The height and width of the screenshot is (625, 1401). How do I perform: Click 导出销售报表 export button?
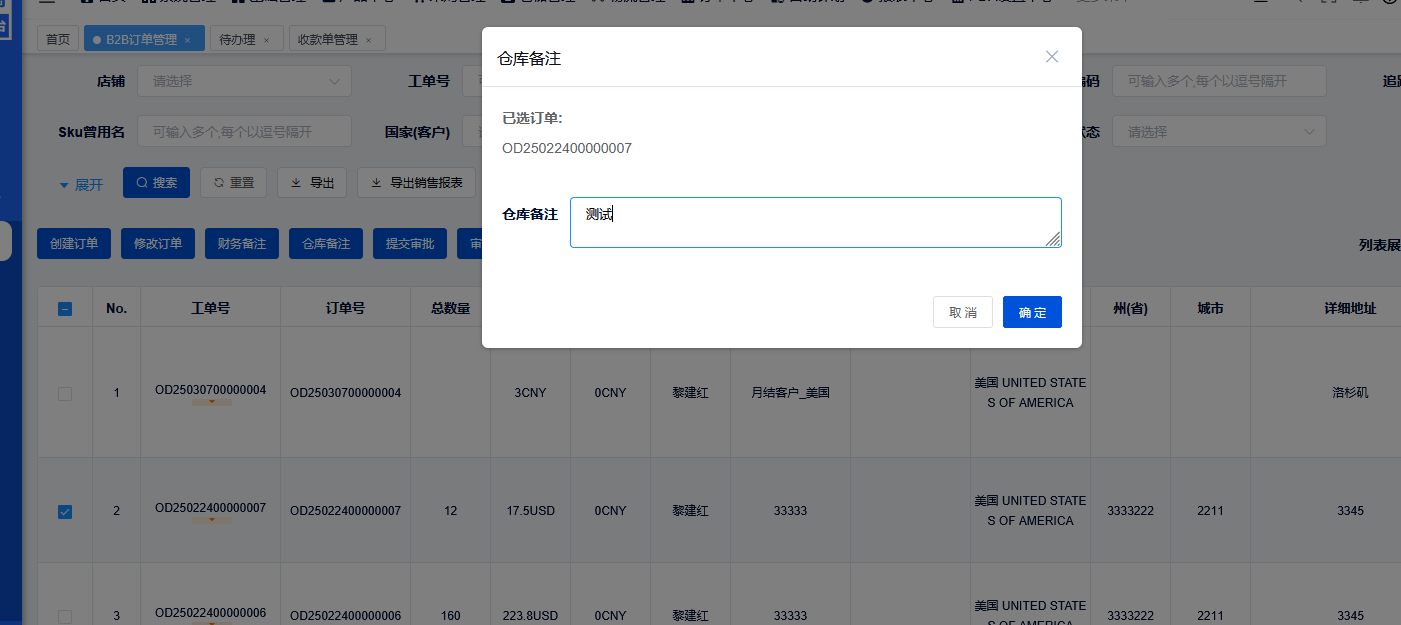coord(416,183)
